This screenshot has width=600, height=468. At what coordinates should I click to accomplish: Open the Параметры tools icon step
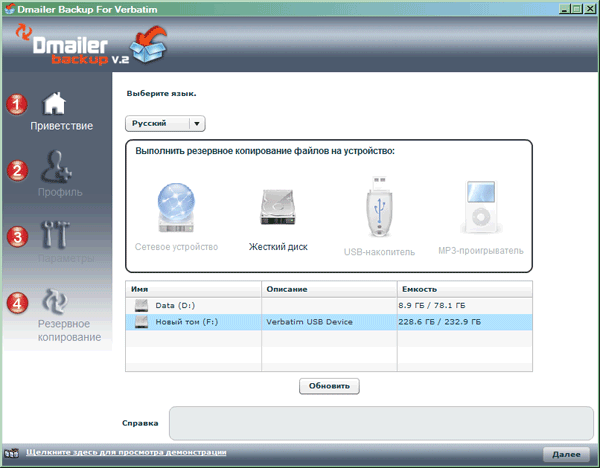tap(55, 234)
